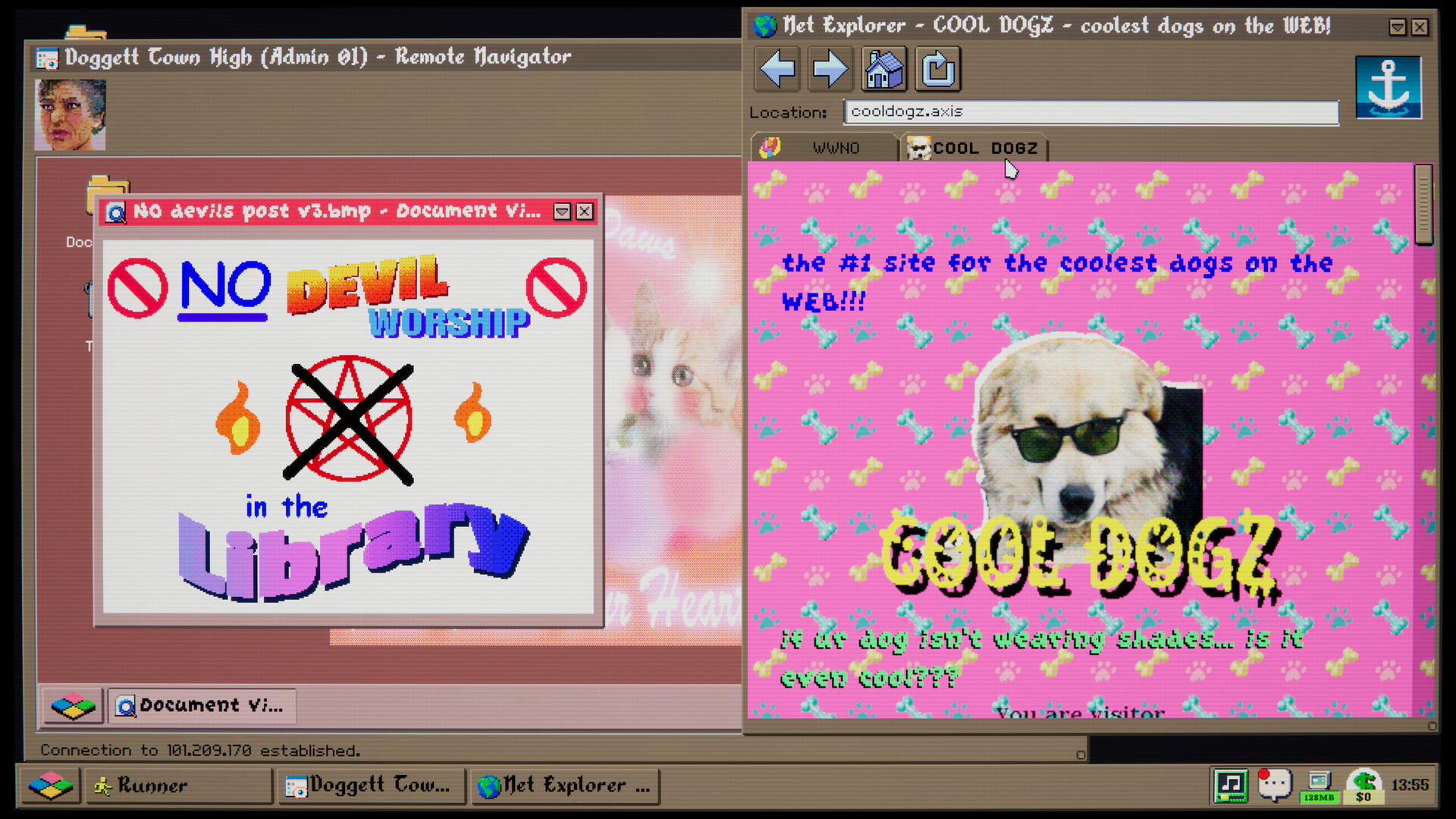Click the 'Connection to 101.209.170 established.' status text
The height and width of the screenshot is (819, 1456).
click(200, 751)
